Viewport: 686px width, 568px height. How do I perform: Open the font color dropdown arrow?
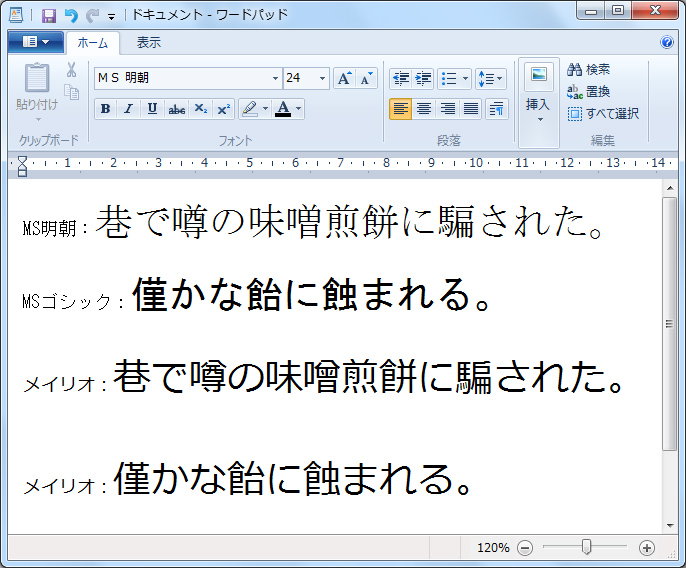click(299, 109)
